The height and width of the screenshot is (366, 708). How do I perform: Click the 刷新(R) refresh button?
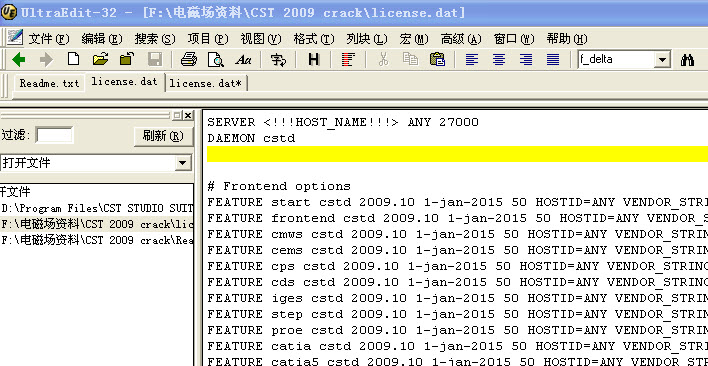(163, 136)
